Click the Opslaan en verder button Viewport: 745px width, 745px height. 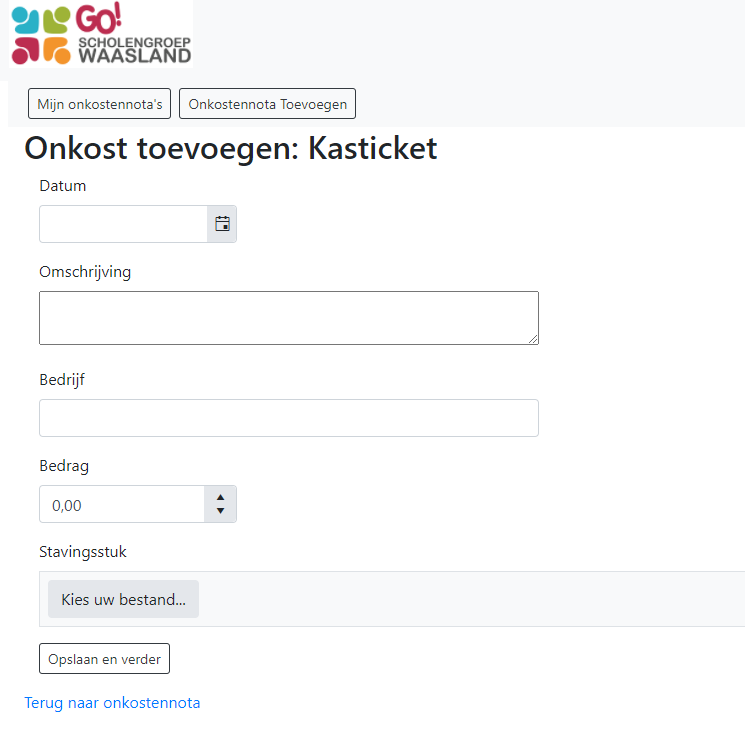point(104,659)
